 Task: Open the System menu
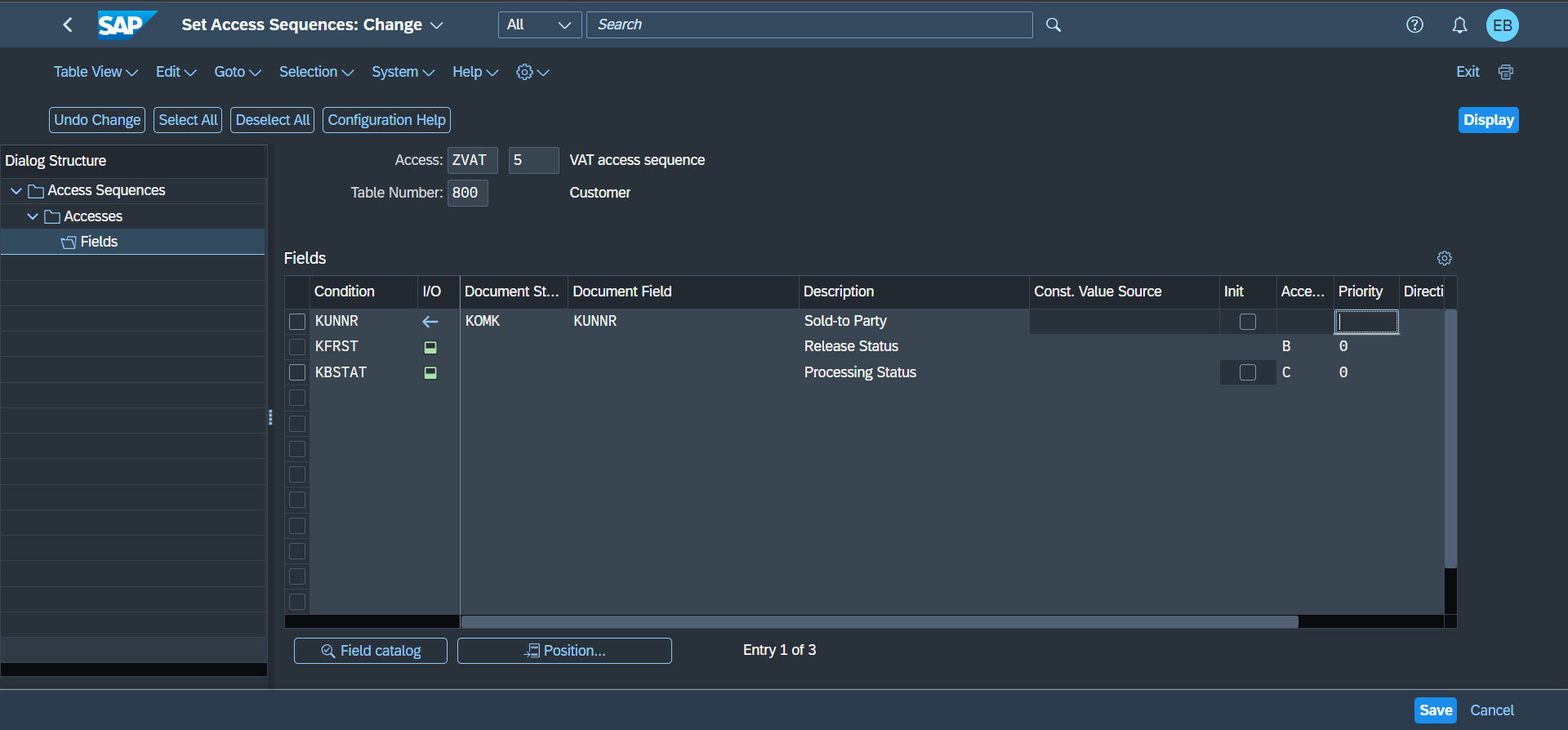pos(403,72)
